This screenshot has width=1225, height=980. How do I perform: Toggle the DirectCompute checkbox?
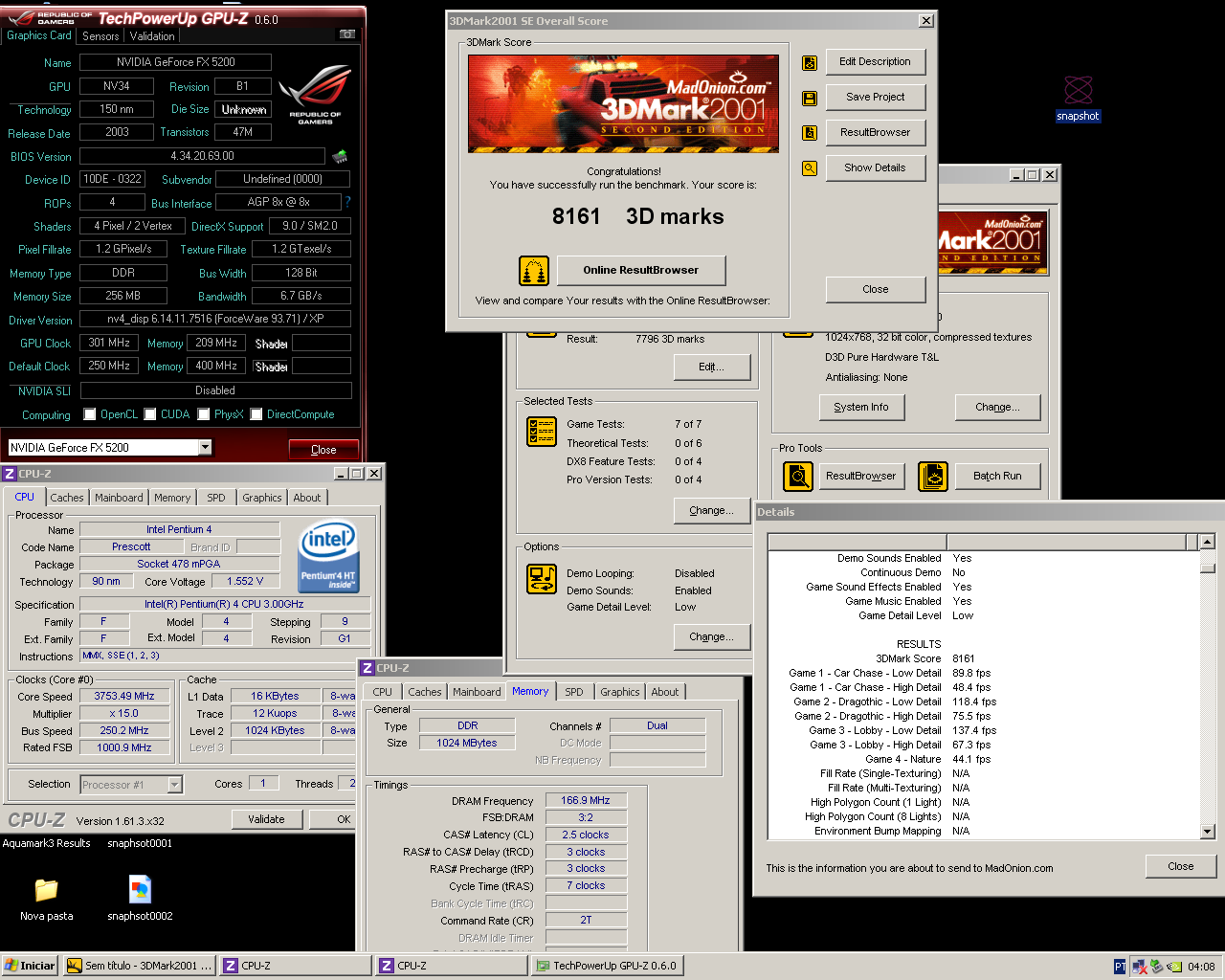pos(256,414)
